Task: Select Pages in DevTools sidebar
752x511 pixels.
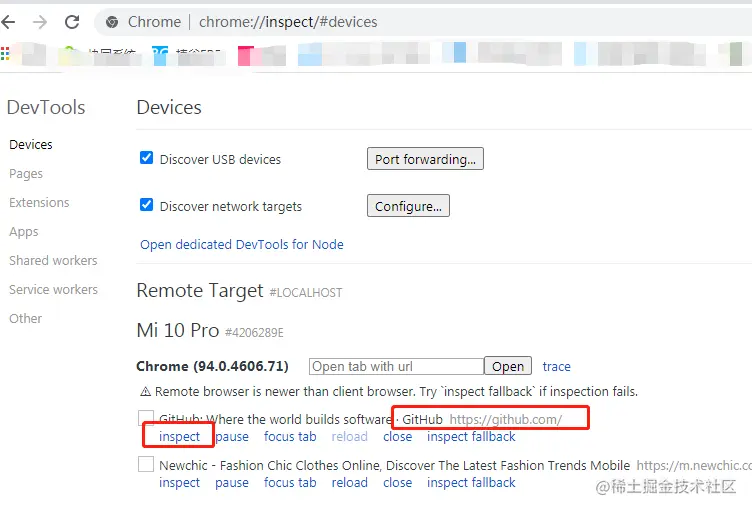Action: click(x=26, y=174)
